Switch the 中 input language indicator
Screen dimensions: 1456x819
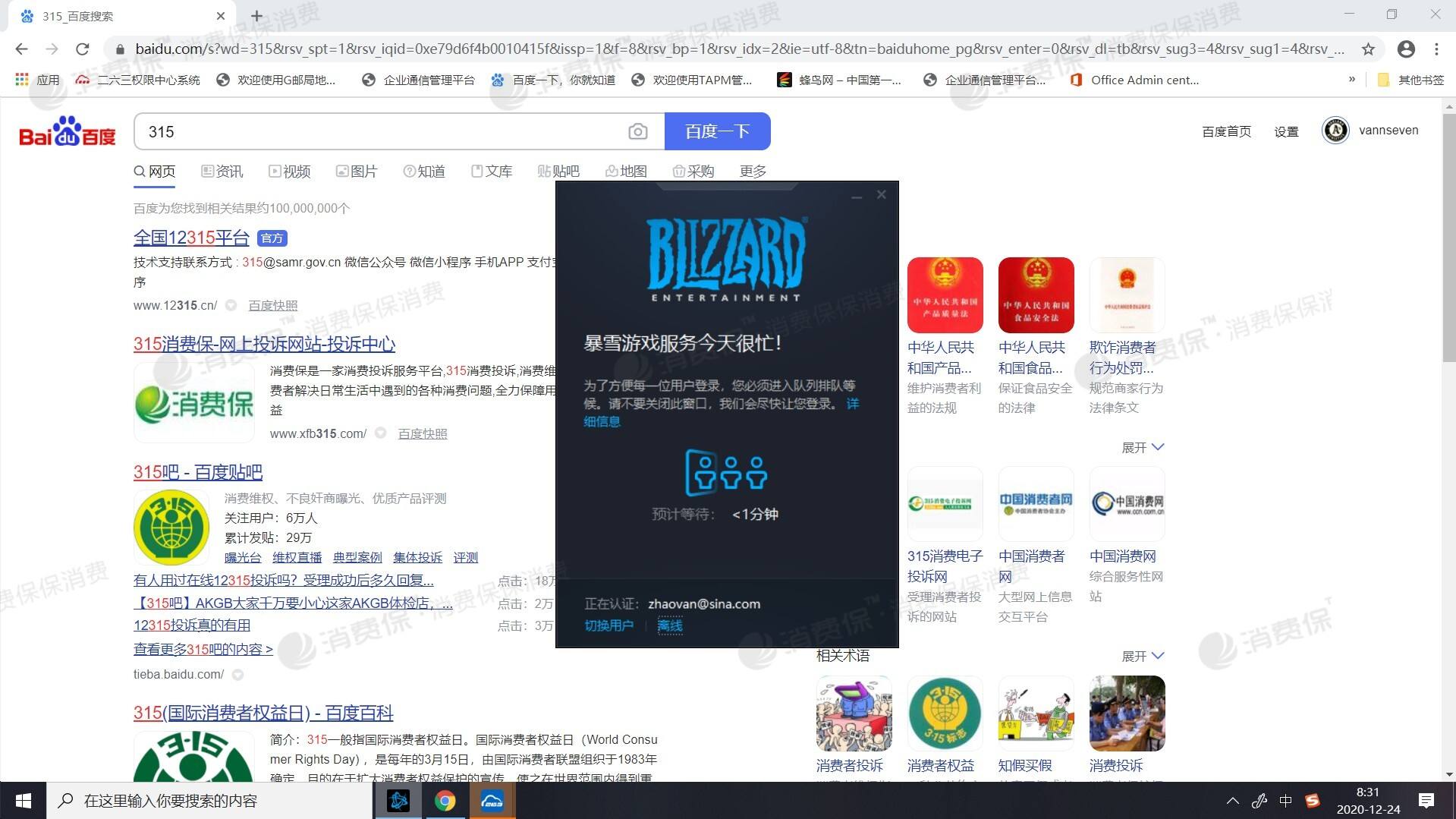(1285, 801)
